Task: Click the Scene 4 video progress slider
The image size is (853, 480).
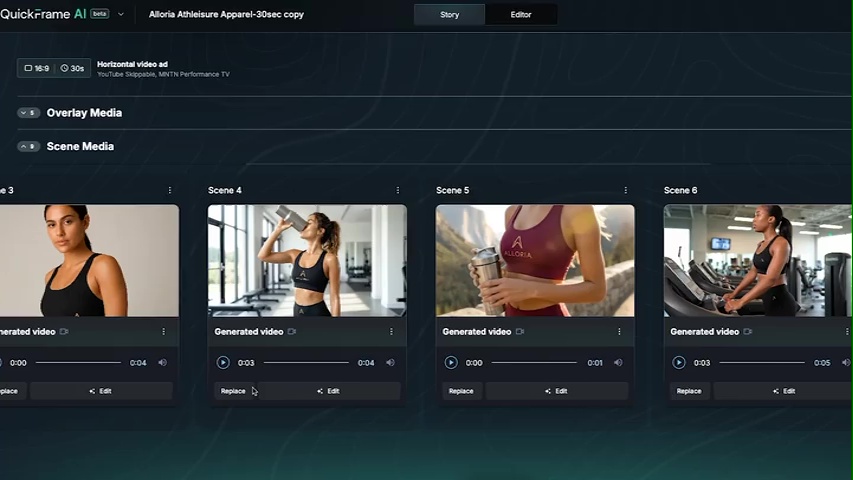Action: (x=306, y=363)
